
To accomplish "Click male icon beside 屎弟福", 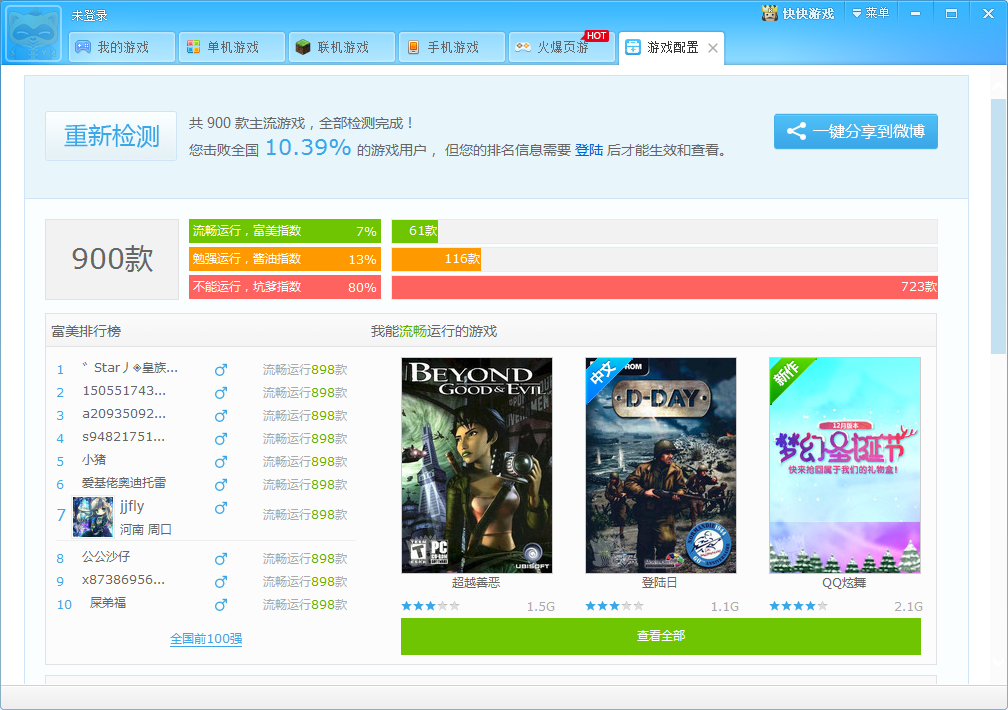I will coord(220,605).
